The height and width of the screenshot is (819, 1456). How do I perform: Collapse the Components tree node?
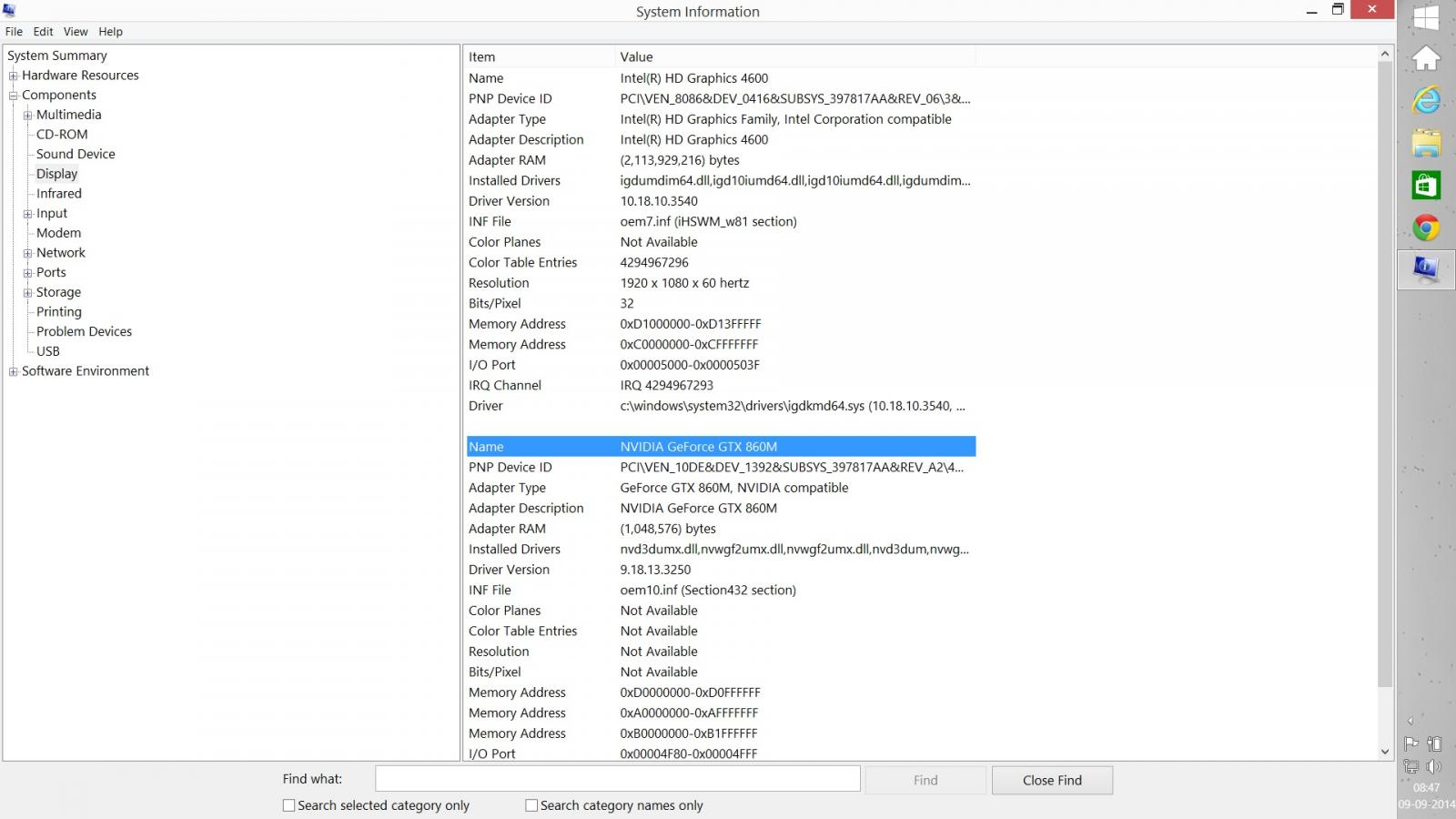point(14,96)
